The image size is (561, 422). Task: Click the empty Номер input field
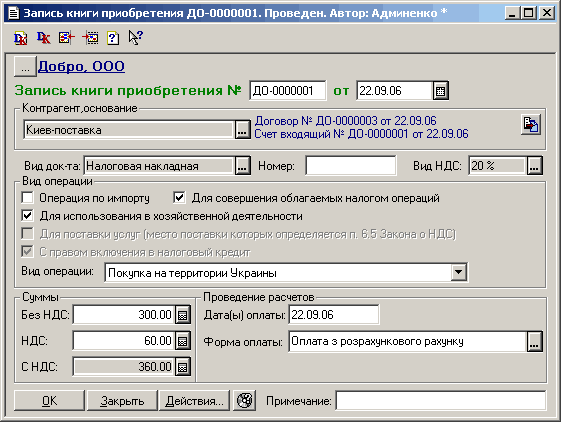[351, 165]
